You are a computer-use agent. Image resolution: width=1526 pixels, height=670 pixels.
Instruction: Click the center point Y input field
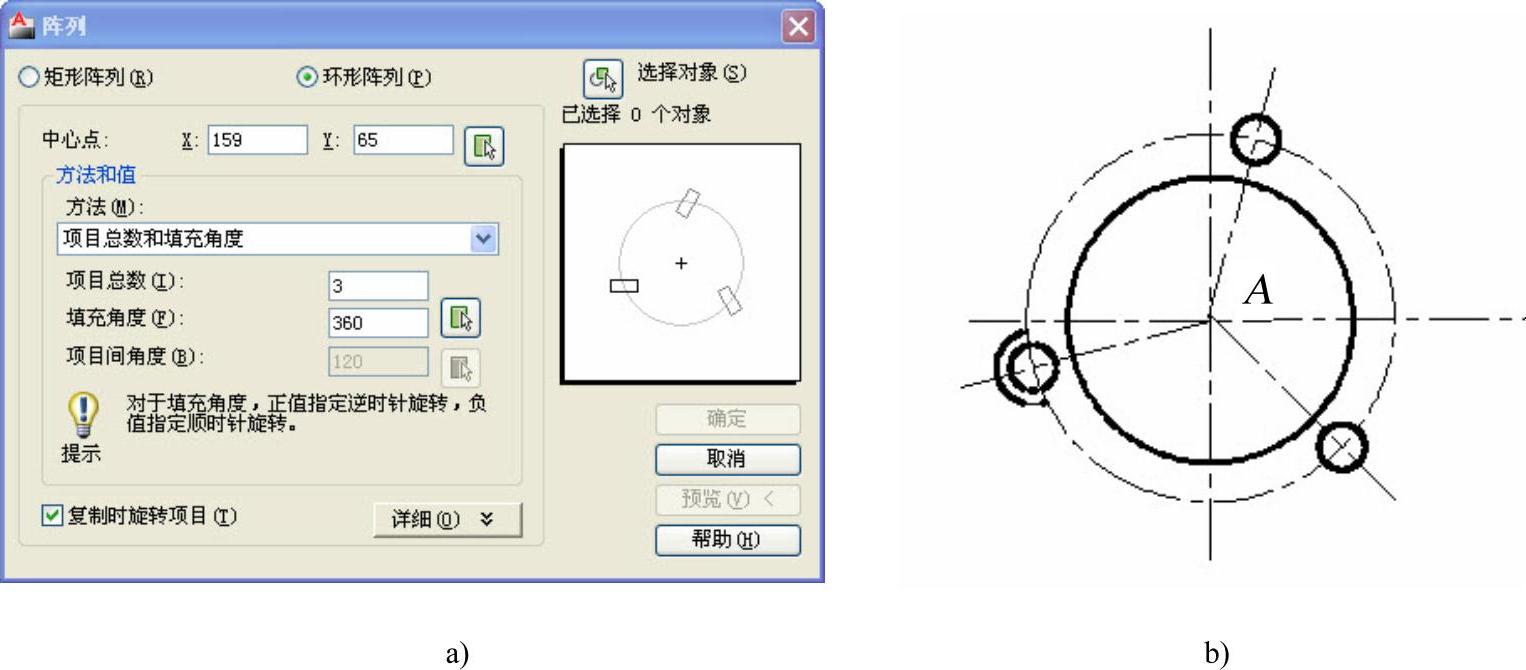coord(404,140)
